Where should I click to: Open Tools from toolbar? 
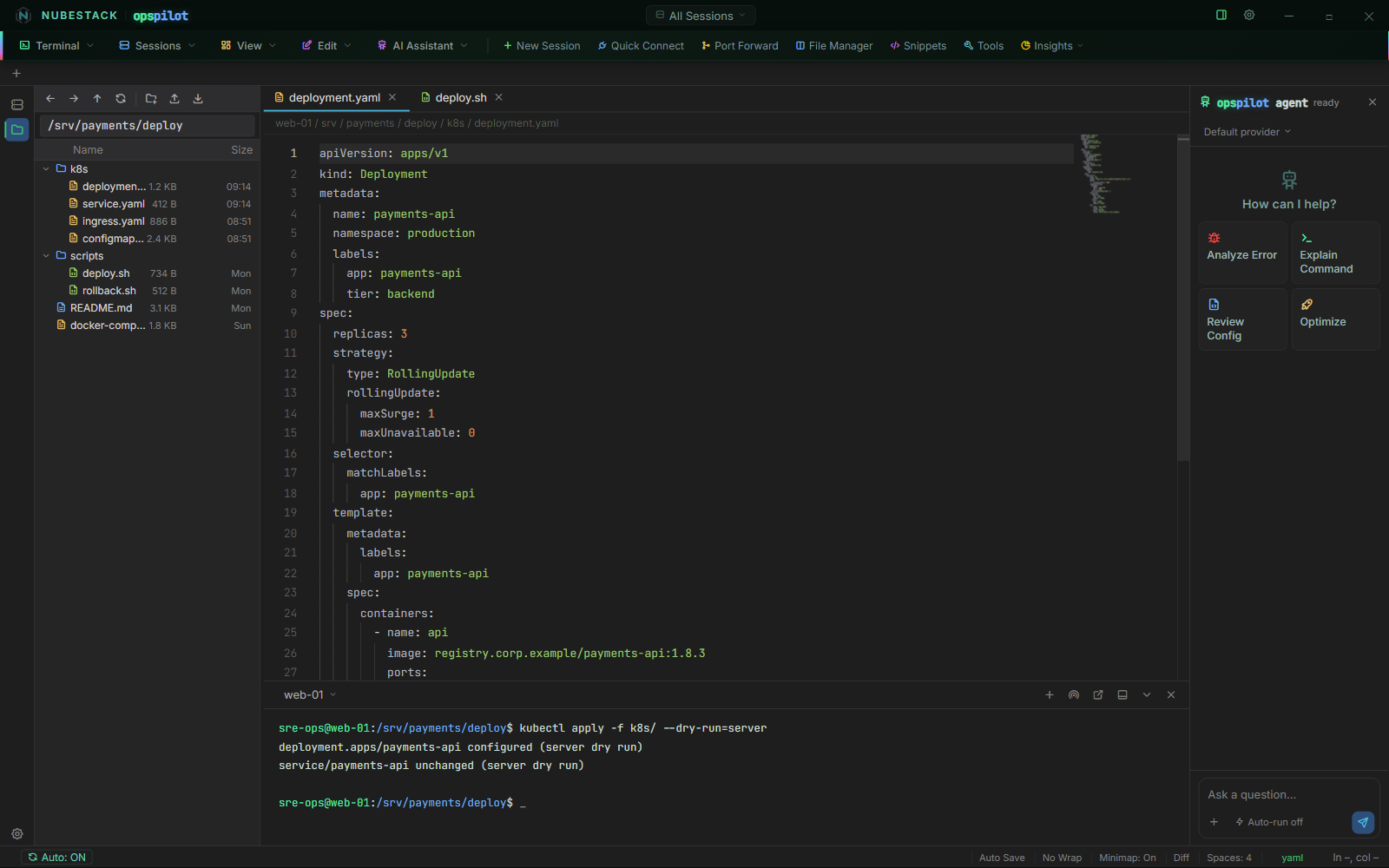(984, 46)
